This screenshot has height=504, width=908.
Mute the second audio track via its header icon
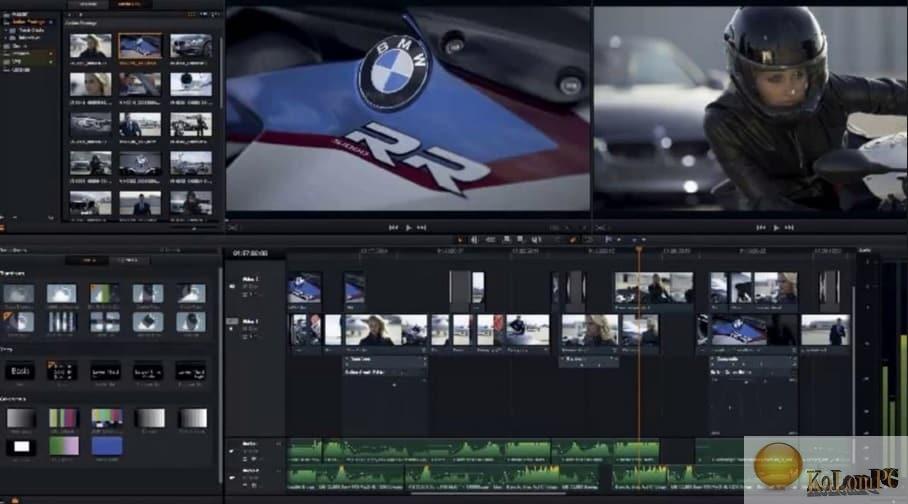[x=233, y=477]
